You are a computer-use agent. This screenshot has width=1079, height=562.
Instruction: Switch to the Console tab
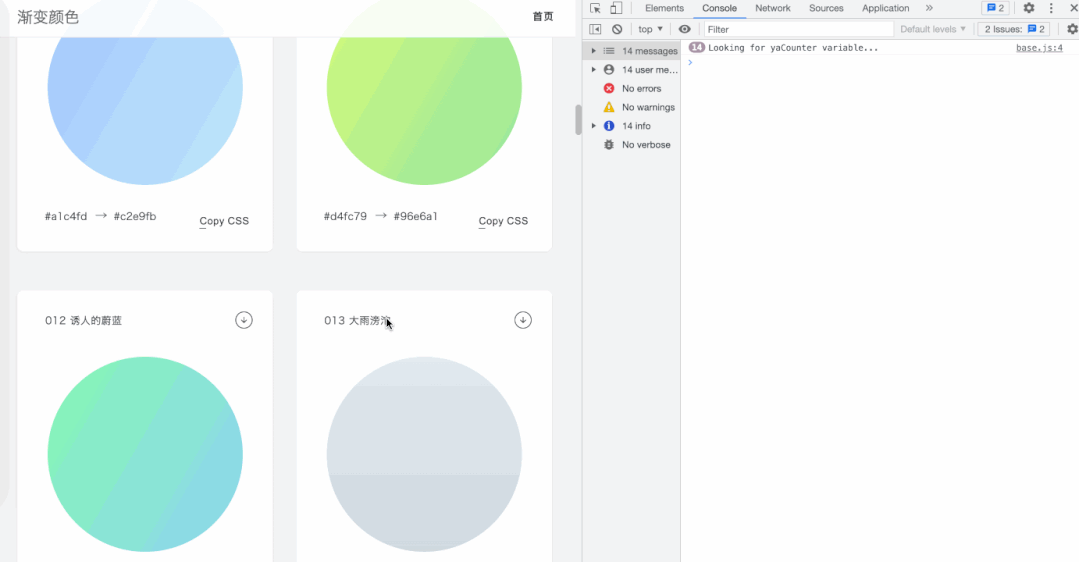point(719,8)
